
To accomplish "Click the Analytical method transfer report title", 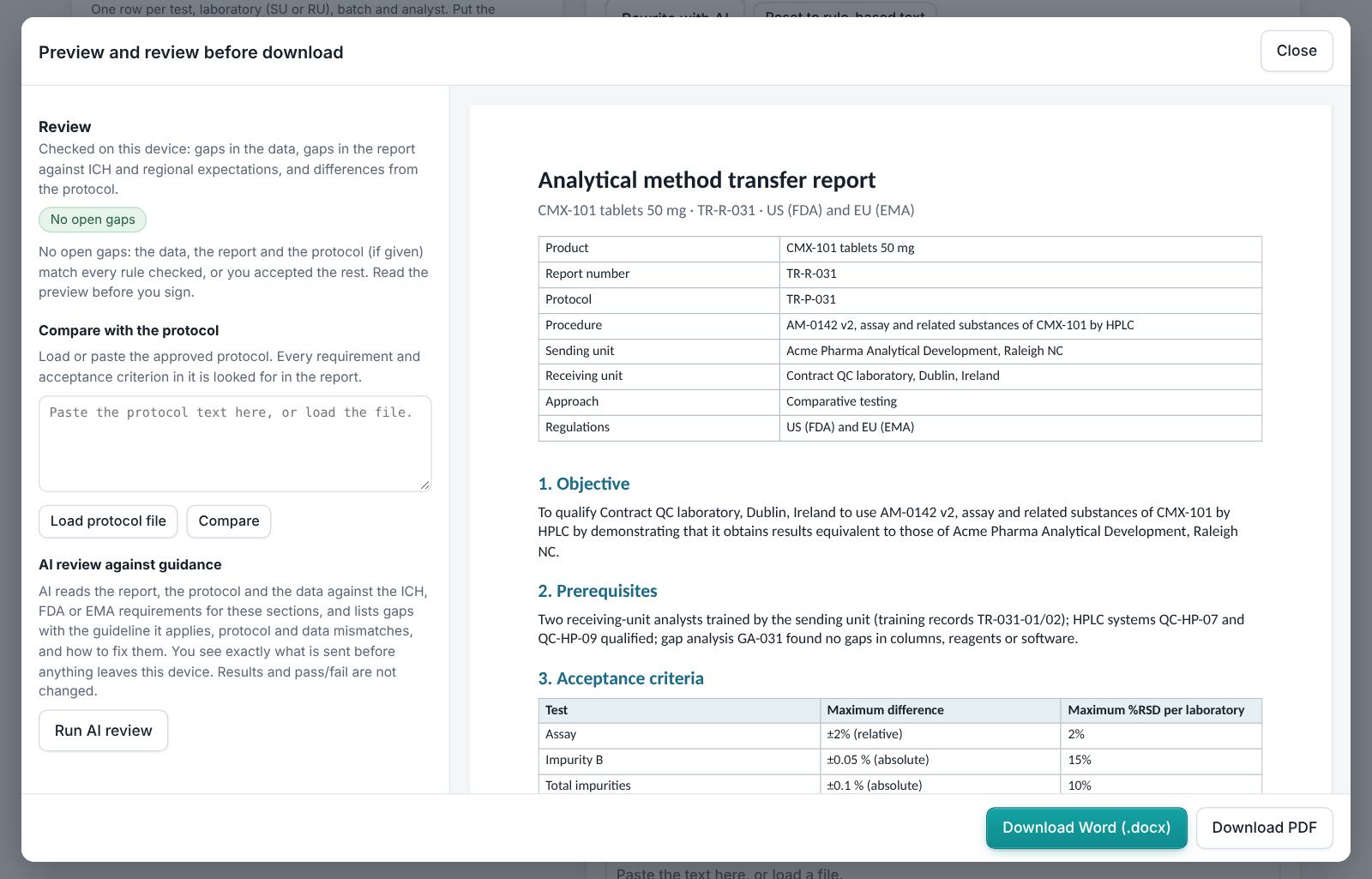I will tap(707, 180).
